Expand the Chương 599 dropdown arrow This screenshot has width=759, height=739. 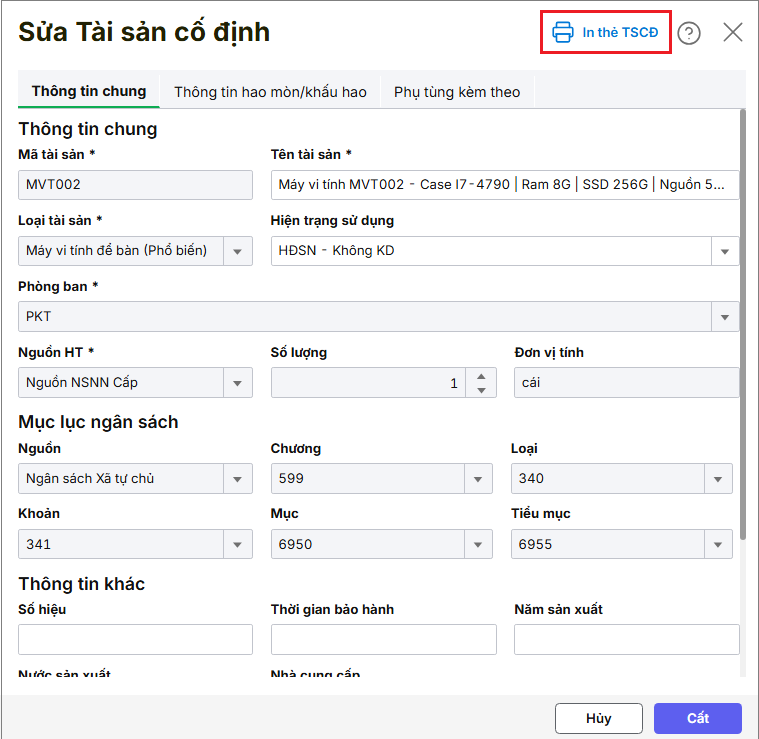point(478,479)
